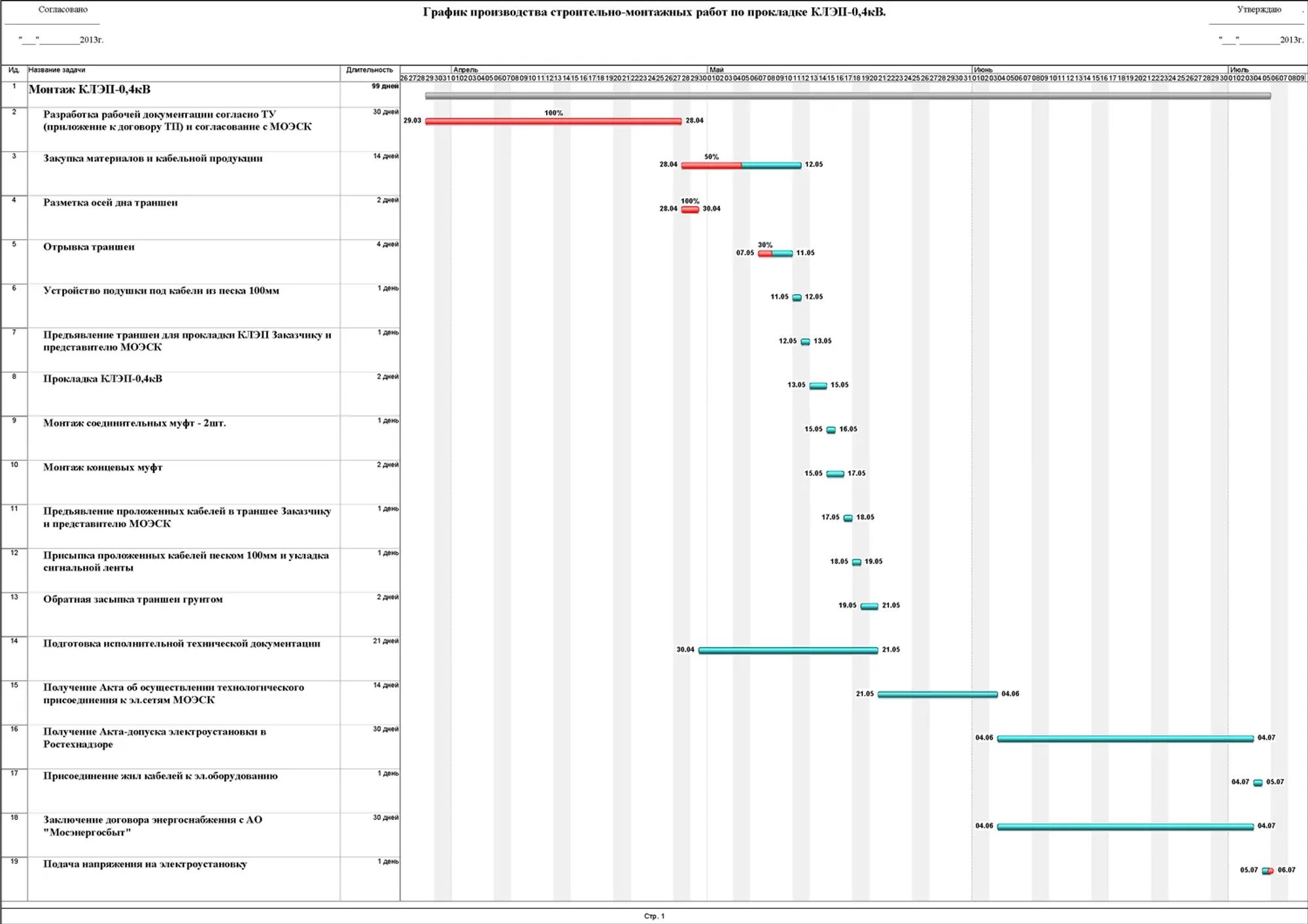
Task: Click the gray summary bar for Монтаж КЛЭП-0,4кВ
Action: [x=848, y=96]
